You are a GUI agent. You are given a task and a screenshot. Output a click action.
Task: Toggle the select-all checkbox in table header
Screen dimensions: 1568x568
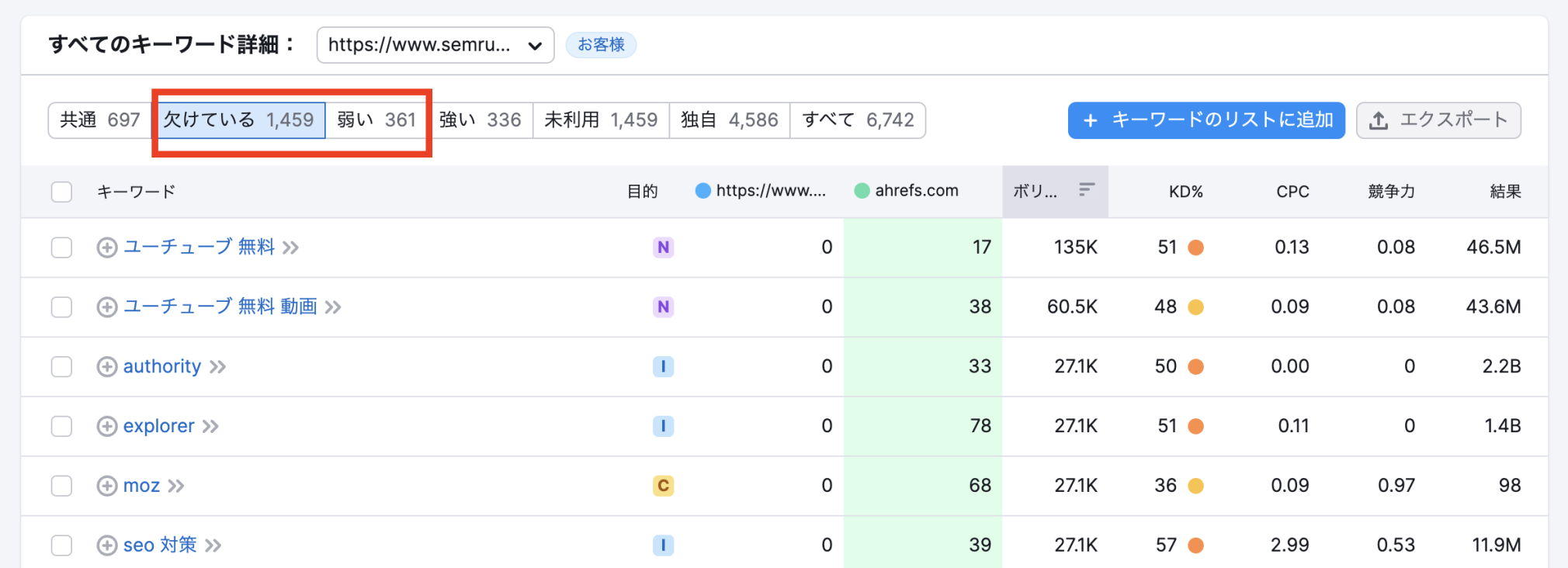point(61,192)
